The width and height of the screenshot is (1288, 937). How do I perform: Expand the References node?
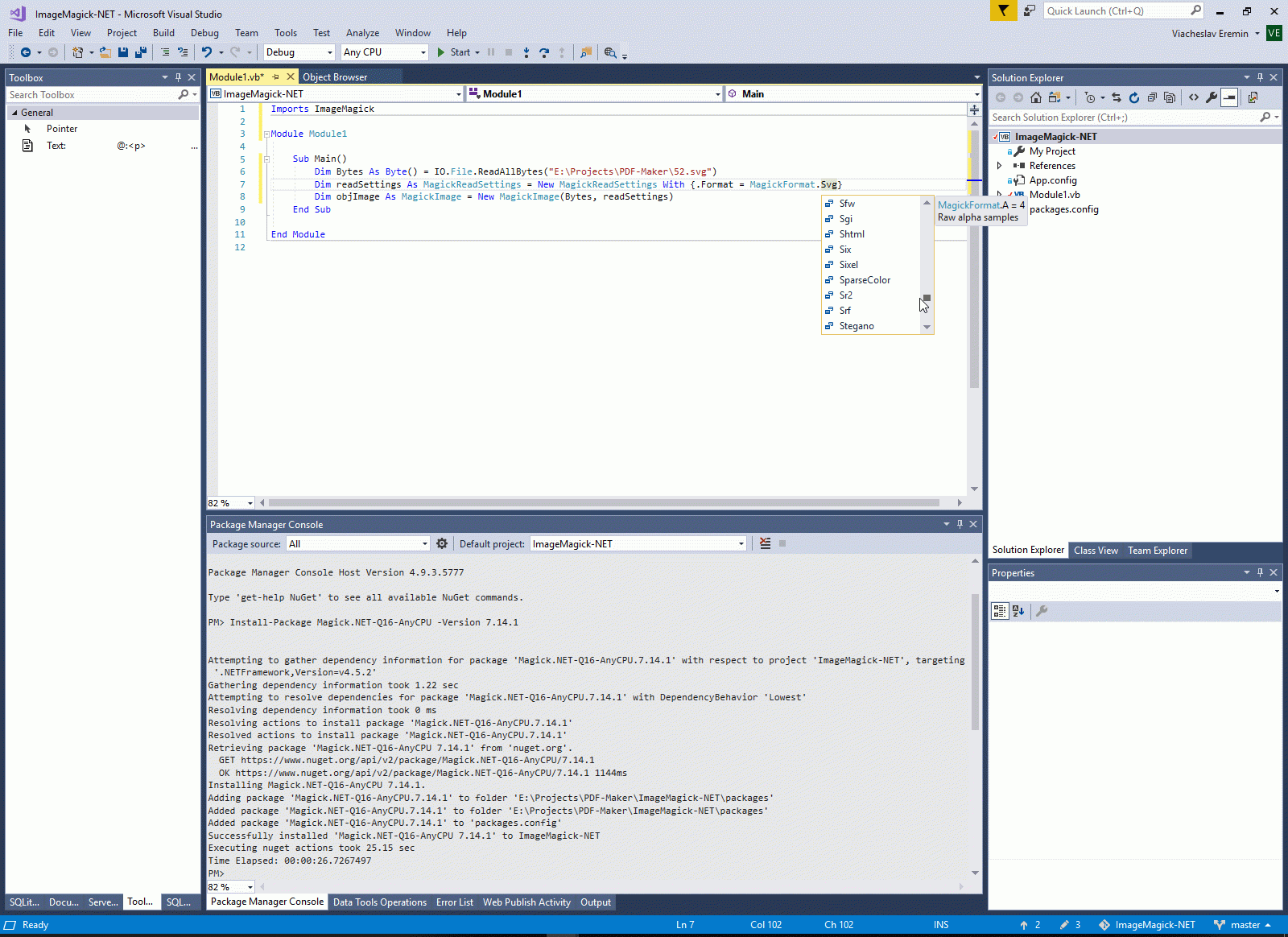tap(1000, 166)
